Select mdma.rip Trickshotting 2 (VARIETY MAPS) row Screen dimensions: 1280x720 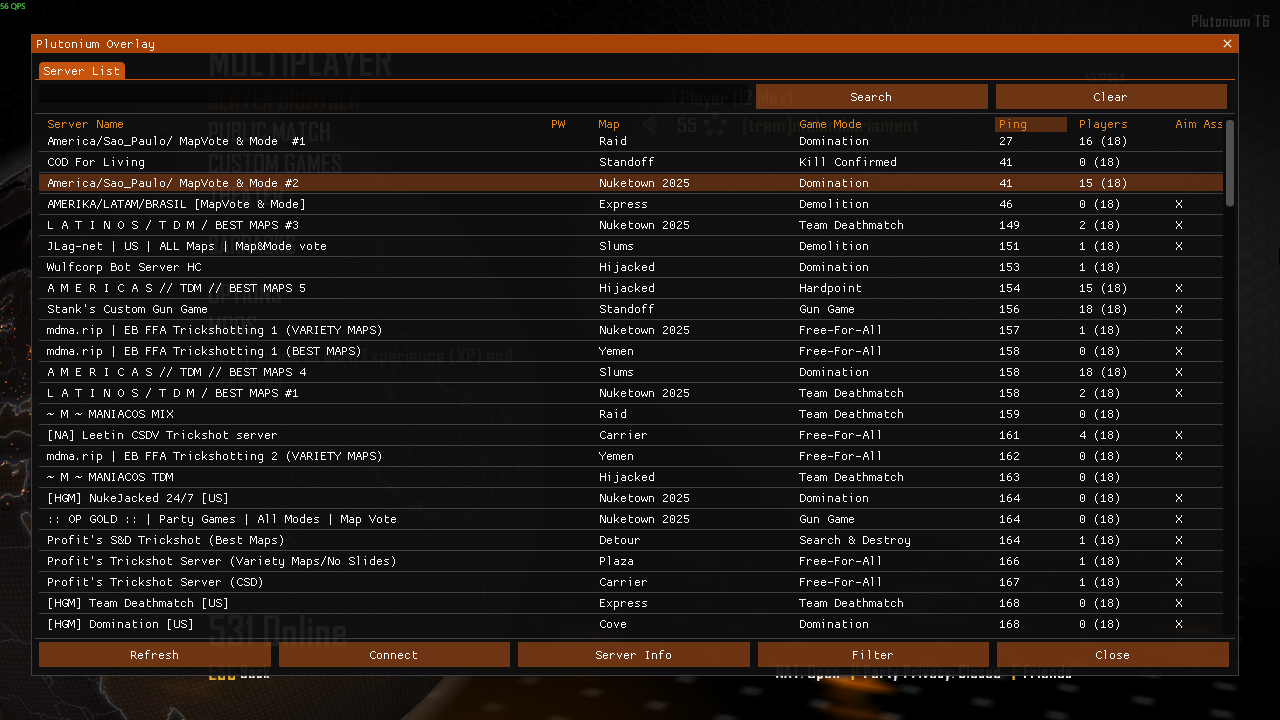[x=631, y=456]
